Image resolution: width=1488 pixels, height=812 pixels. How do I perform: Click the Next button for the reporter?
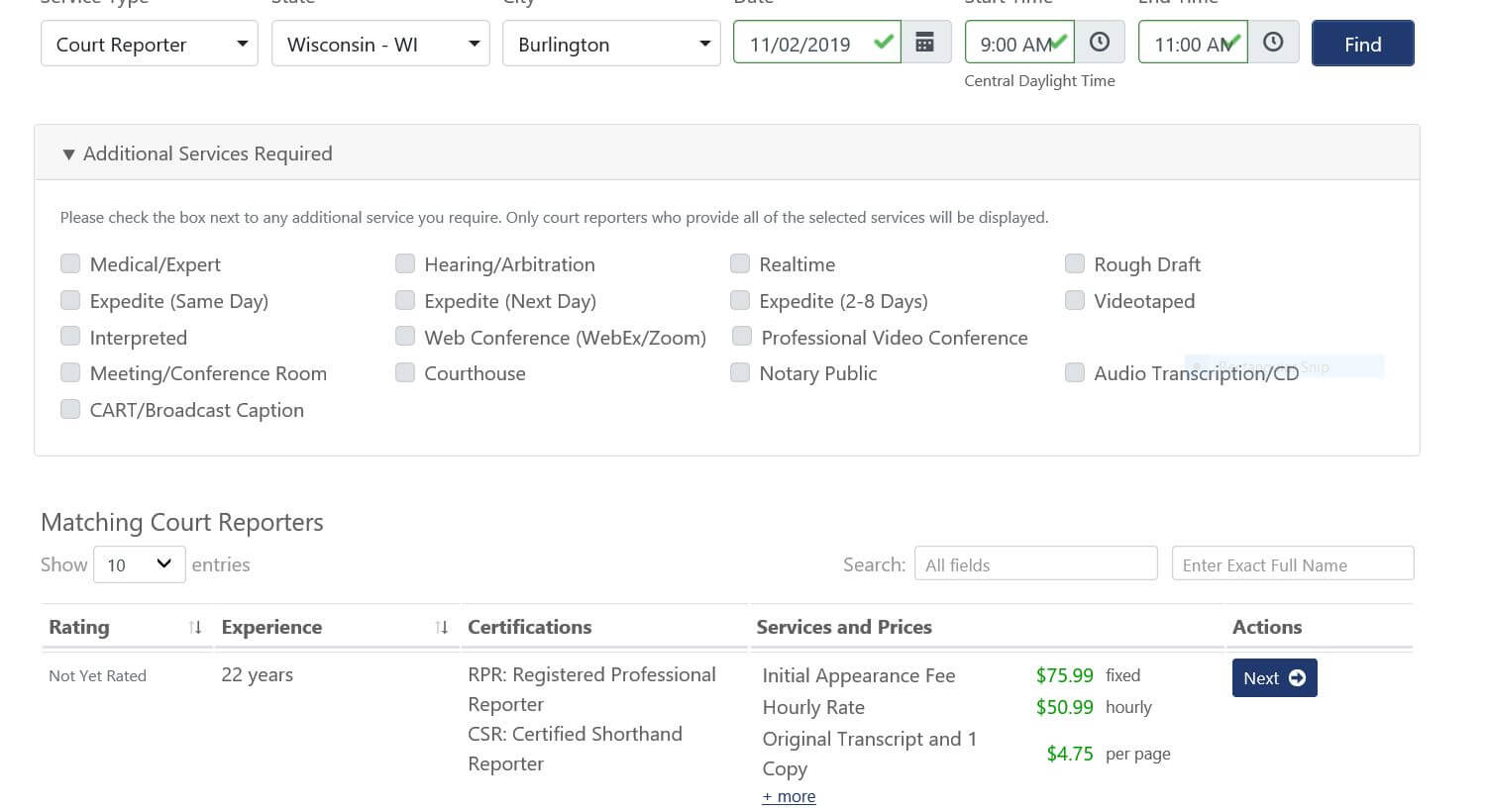point(1274,678)
